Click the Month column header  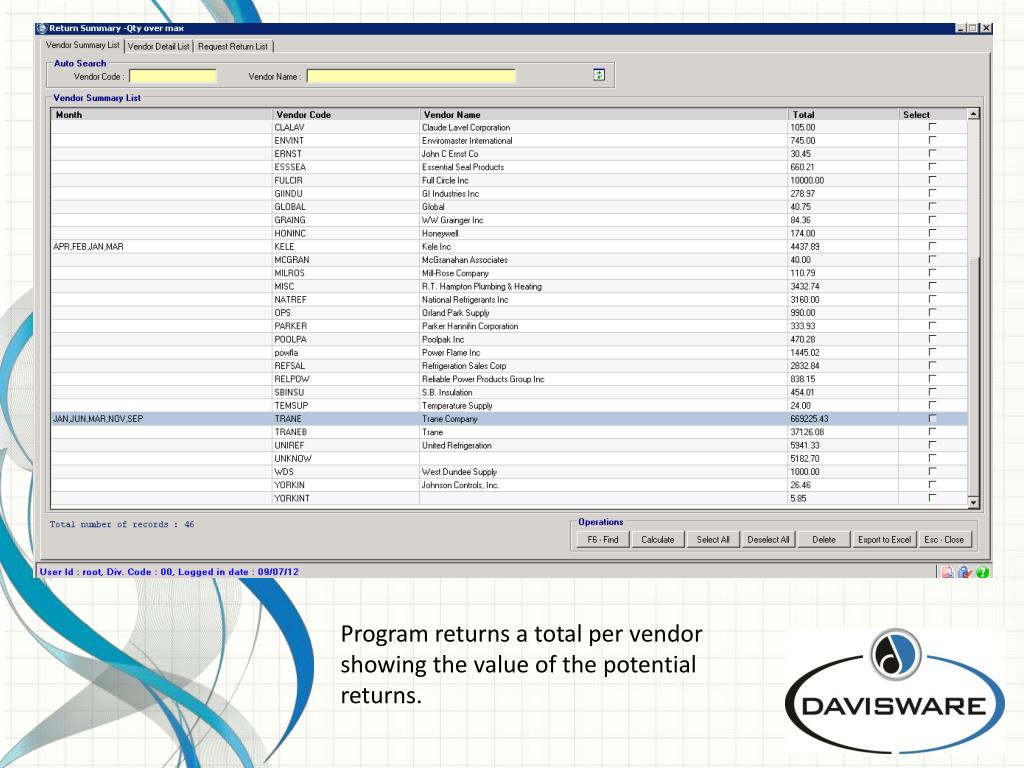(x=161, y=114)
